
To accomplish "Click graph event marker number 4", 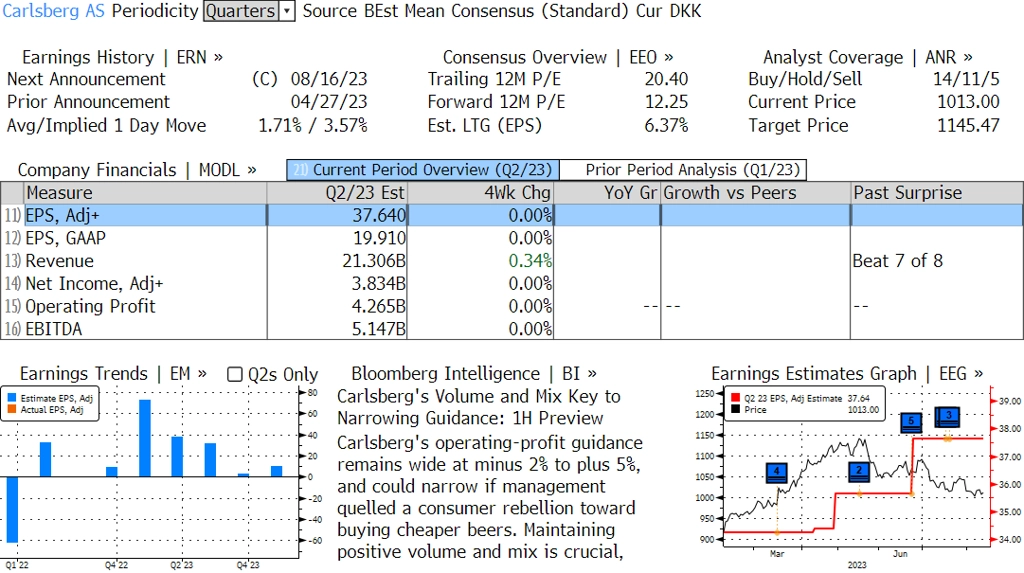I will tap(776, 472).
